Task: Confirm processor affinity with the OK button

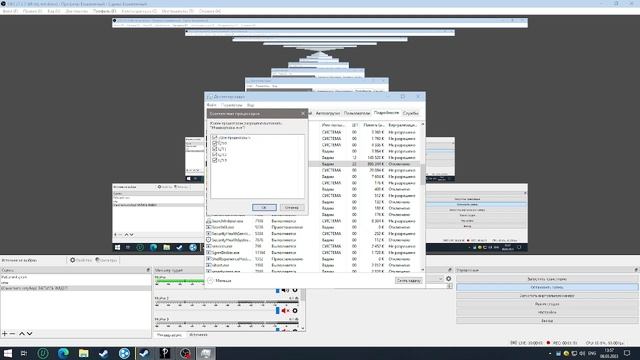Action: click(264, 207)
